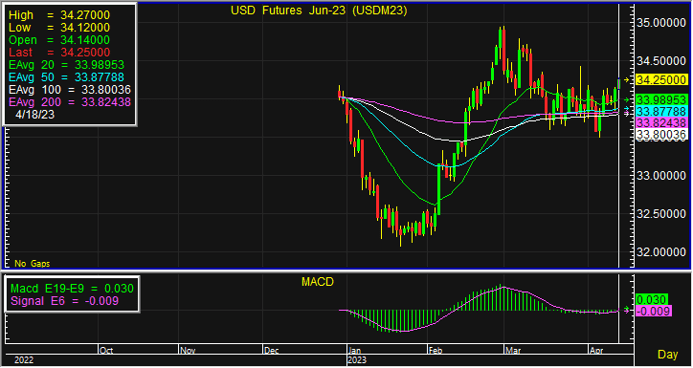
Task: Select the Last = 34.25000 legend value
Action: pos(59,52)
